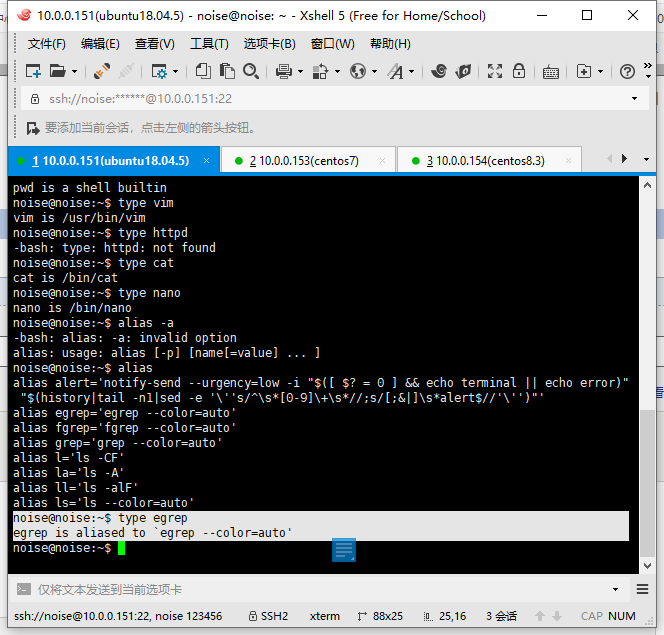Screen dimensions: 664x635
Task: Click the SSH2 lock status indicator
Action: pyautogui.click(x=268, y=616)
